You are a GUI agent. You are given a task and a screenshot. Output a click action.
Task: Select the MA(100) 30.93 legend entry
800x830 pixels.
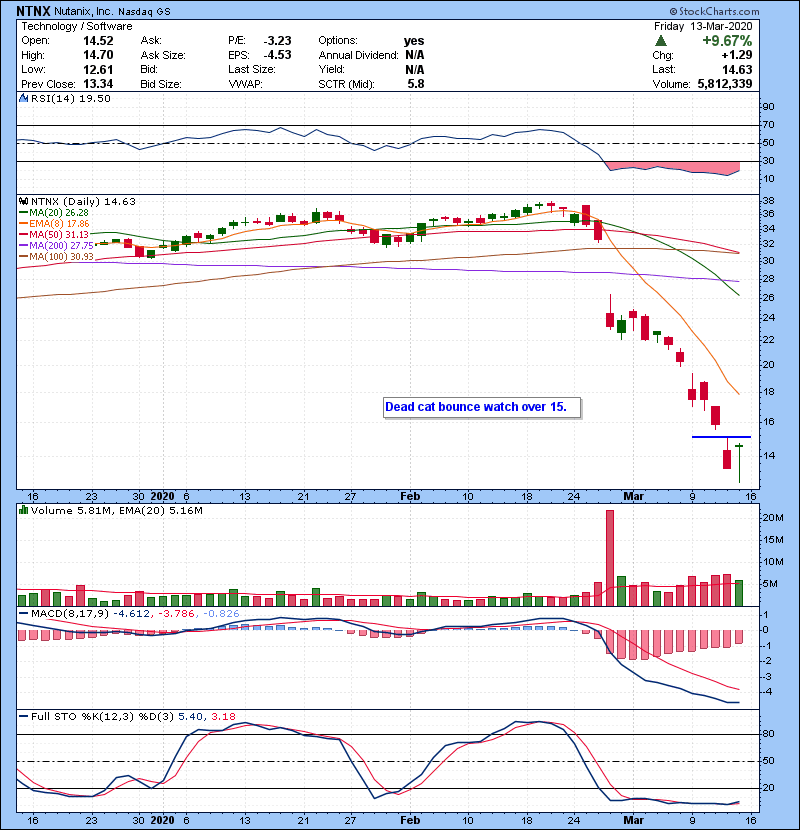tap(56, 257)
